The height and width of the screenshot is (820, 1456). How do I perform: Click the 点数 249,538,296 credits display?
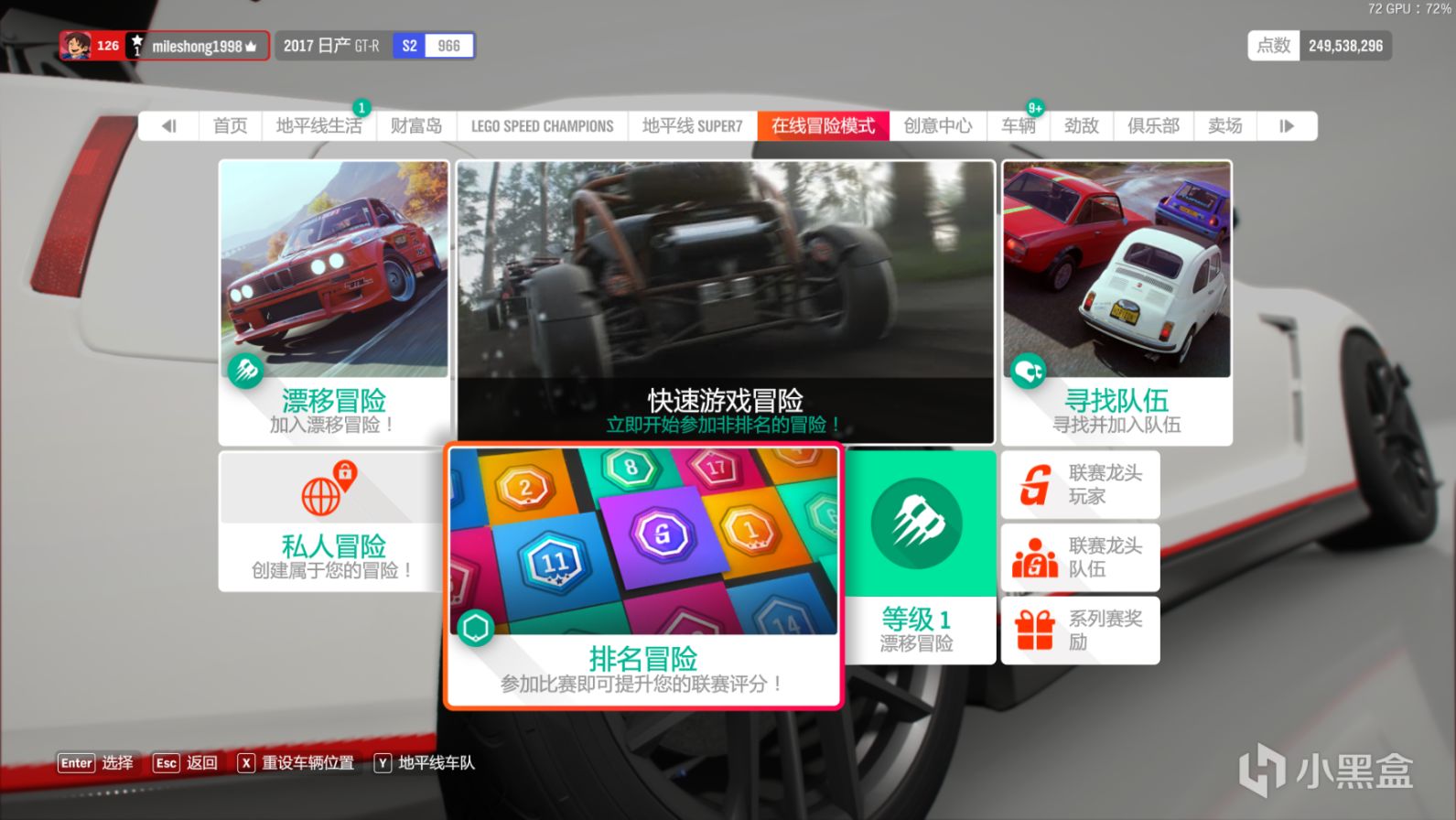(1320, 46)
